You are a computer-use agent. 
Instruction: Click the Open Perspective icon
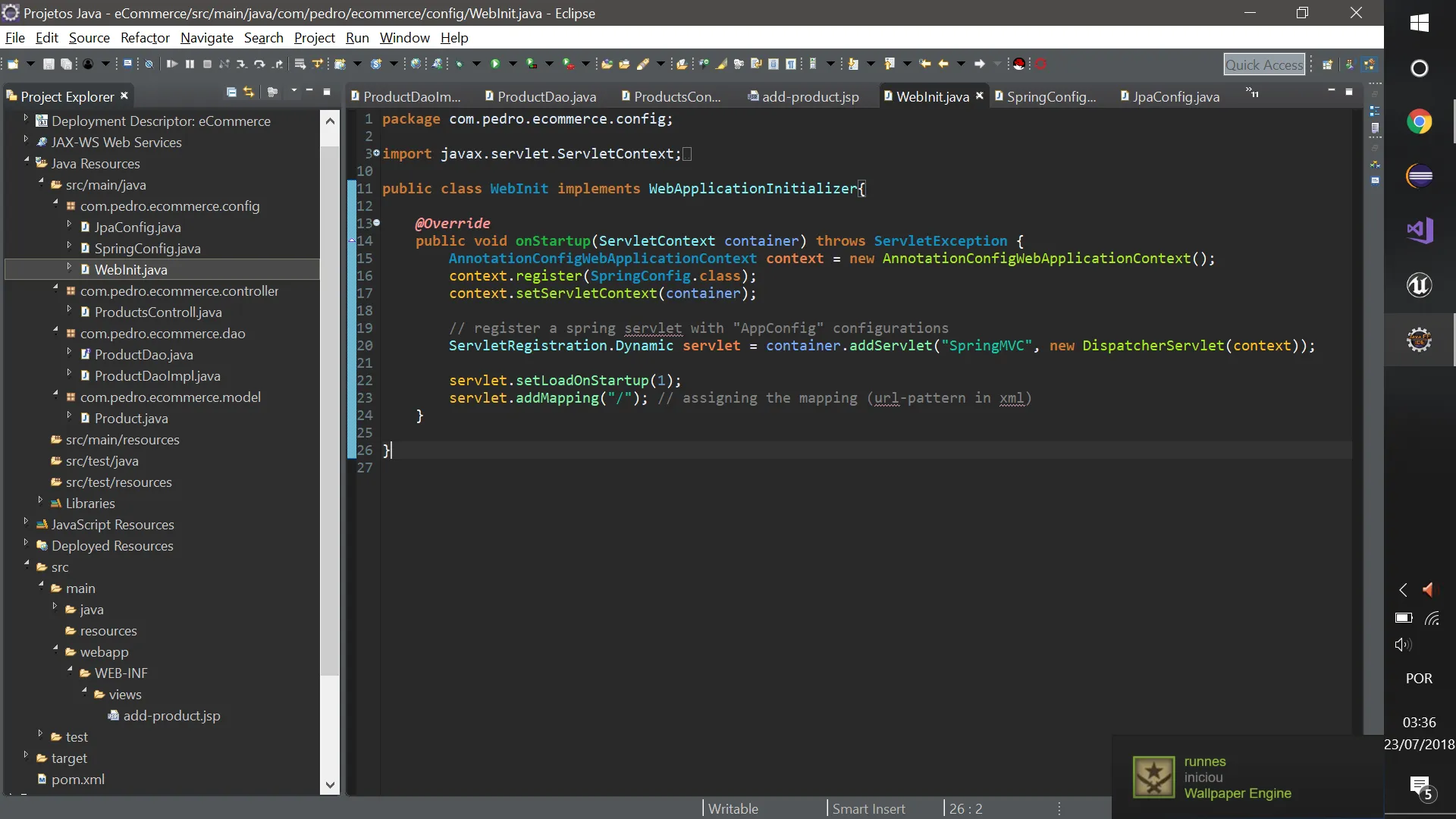[1327, 65]
